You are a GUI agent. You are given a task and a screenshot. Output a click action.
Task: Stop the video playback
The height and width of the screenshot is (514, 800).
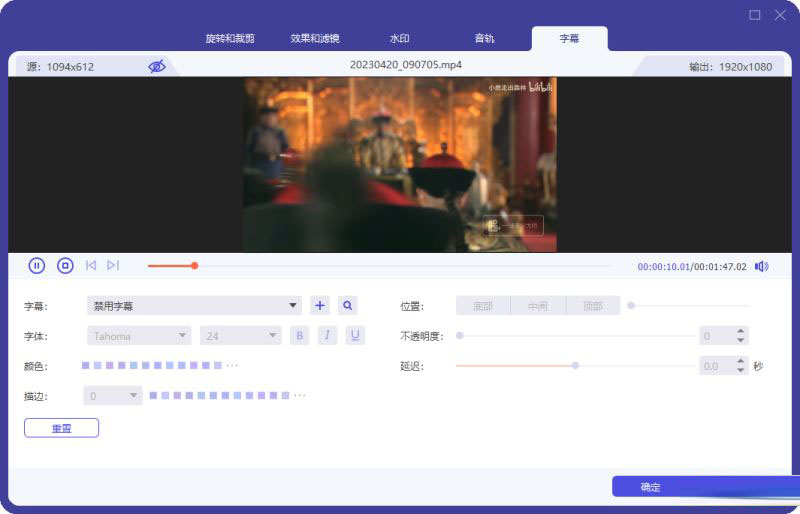[x=65, y=265]
